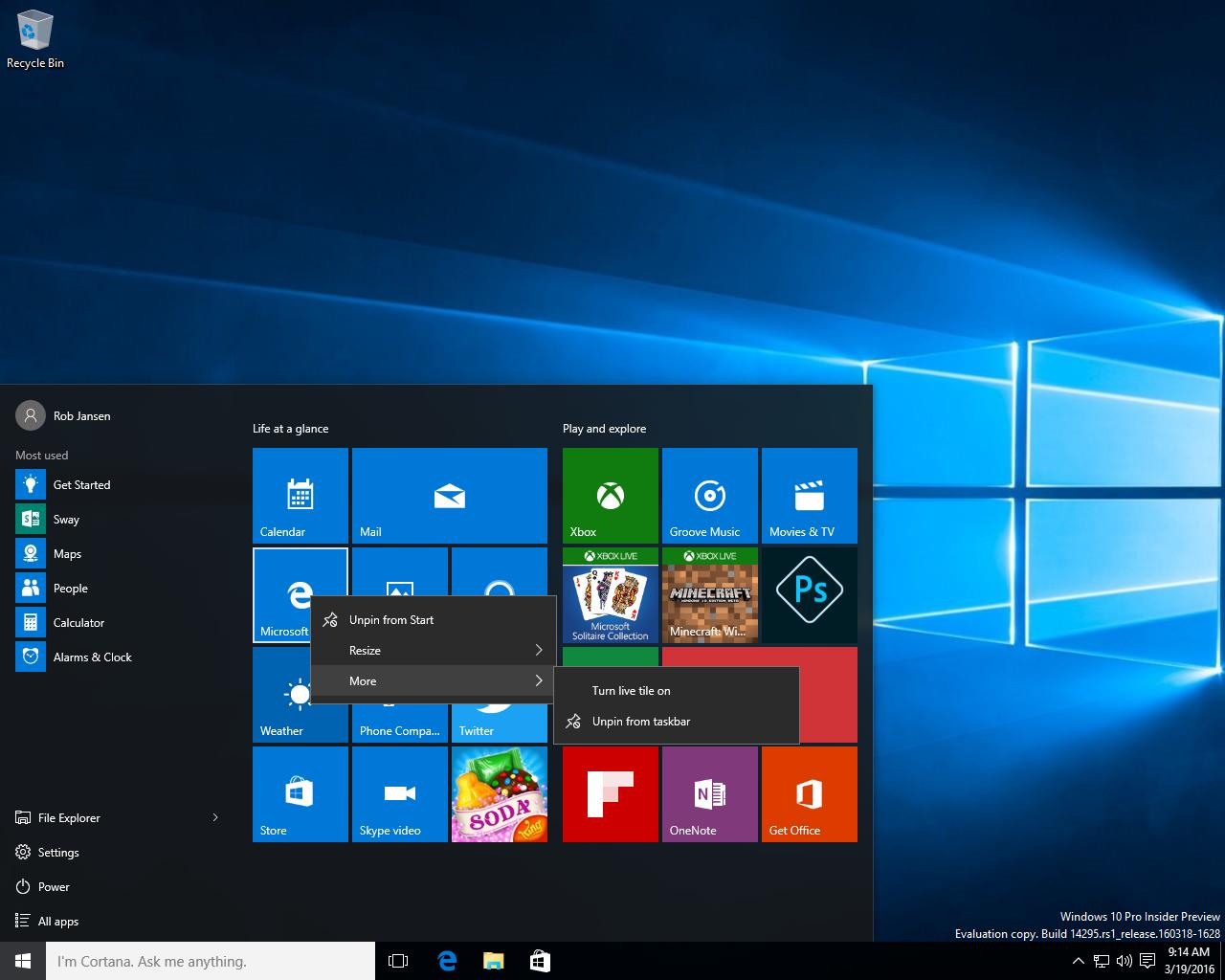Open the Mail tile
1225x980 pixels.
click(x=450, y=496)
